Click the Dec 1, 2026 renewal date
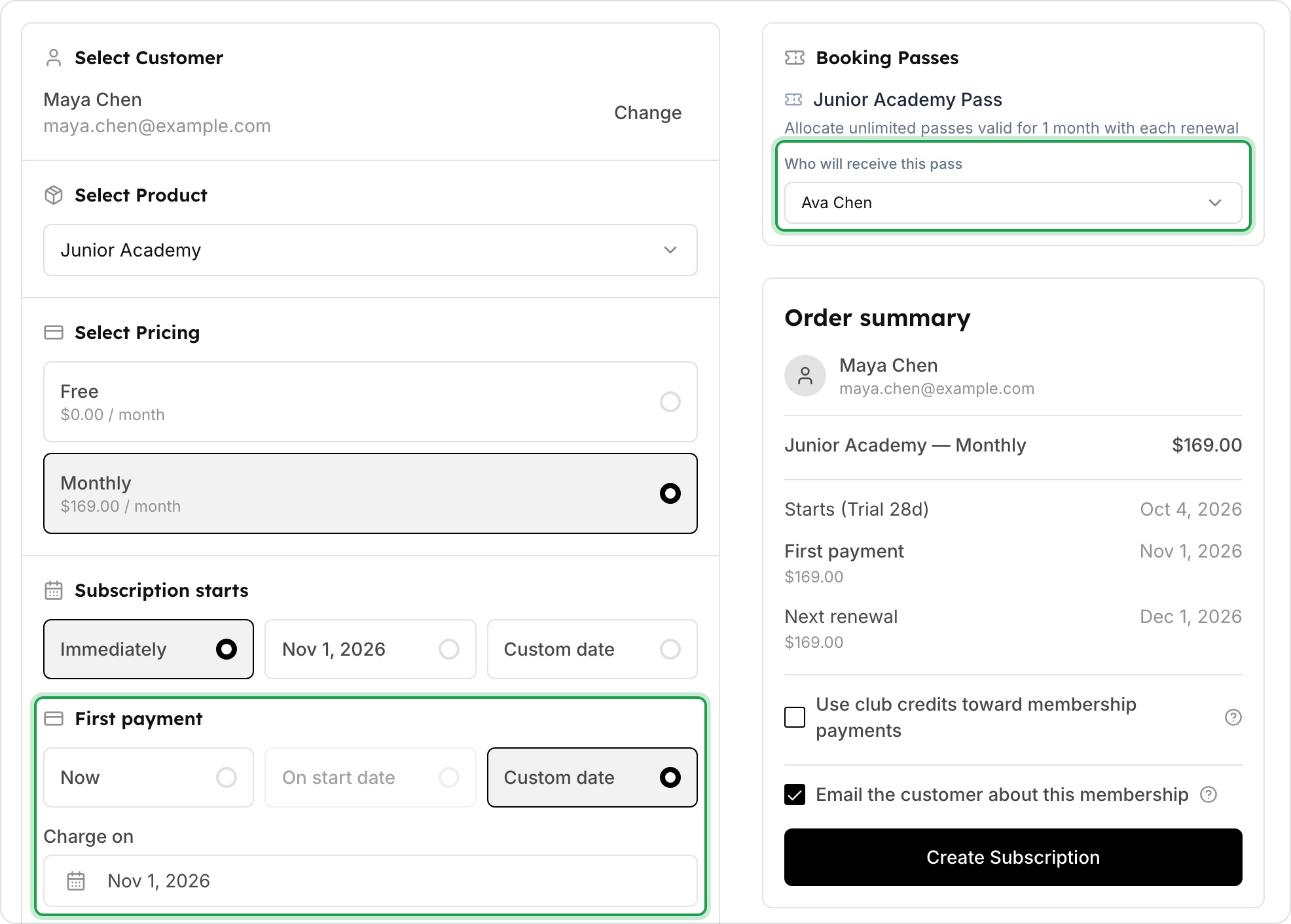This screenshot has height=924, width=1291. click(1191, 616)
